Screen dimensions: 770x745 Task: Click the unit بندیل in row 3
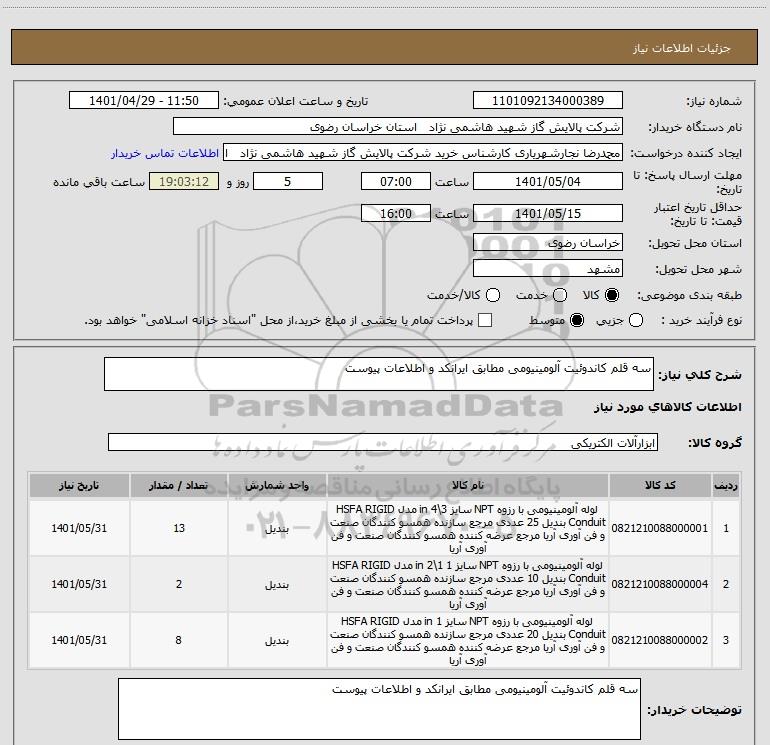tap(277, 641)
